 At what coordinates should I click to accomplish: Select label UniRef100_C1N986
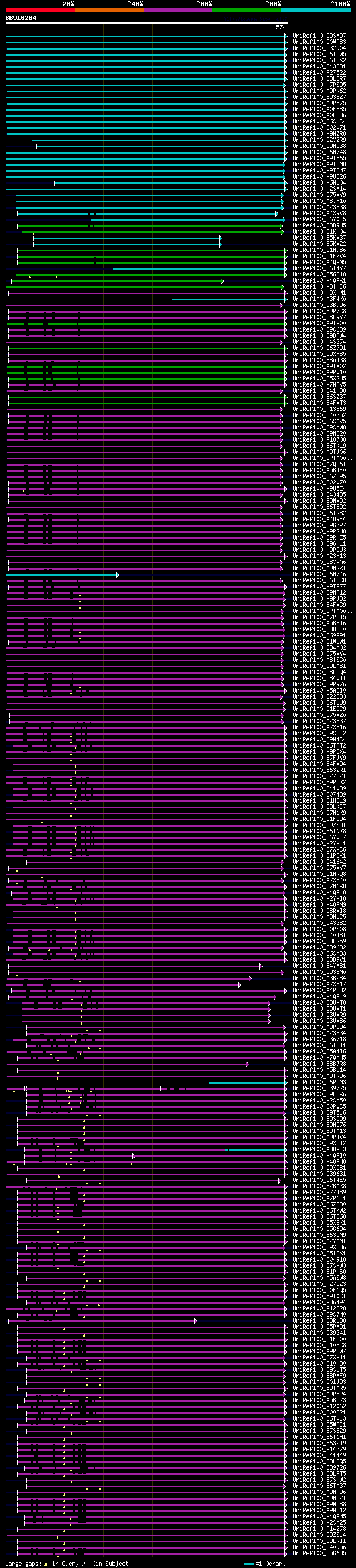click(x=319, y=250)
